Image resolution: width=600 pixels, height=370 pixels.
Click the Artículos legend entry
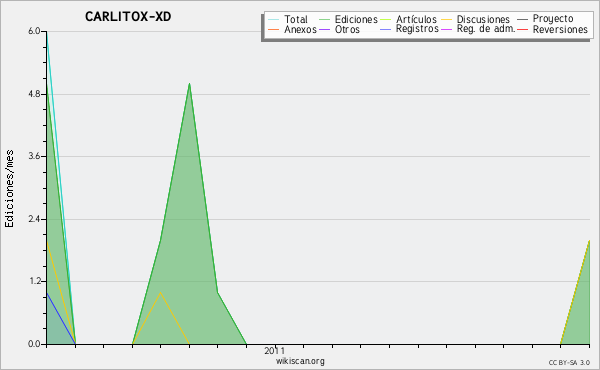click(416, 19)
